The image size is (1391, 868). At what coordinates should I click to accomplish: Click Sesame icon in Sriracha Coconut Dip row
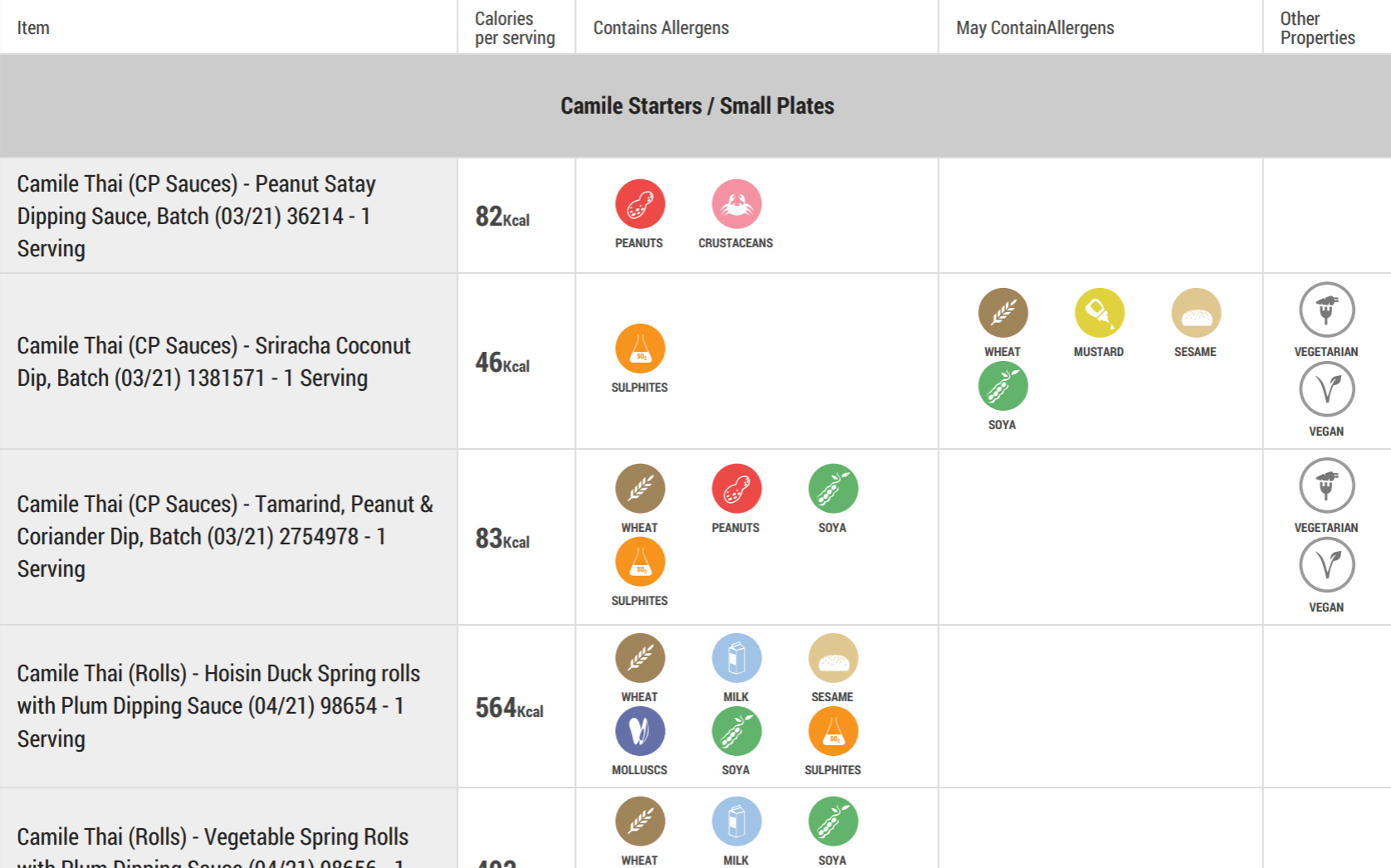click(1196, 313)
